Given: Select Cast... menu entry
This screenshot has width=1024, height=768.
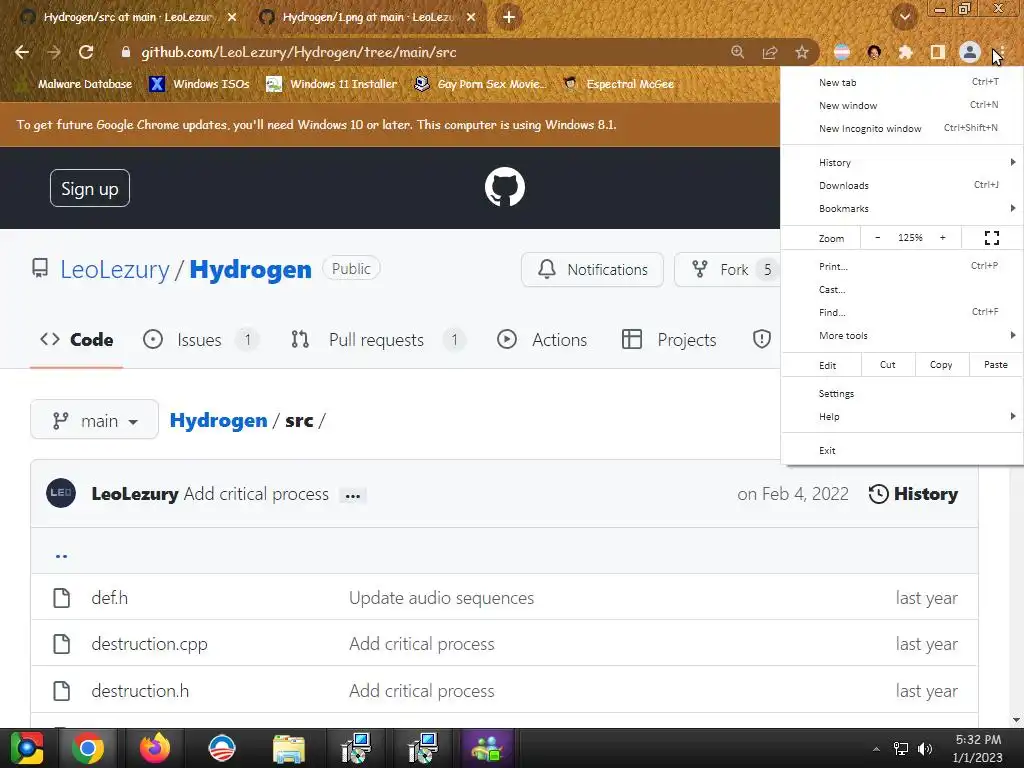Looking at the screenshot, I should tap(902, 289).
